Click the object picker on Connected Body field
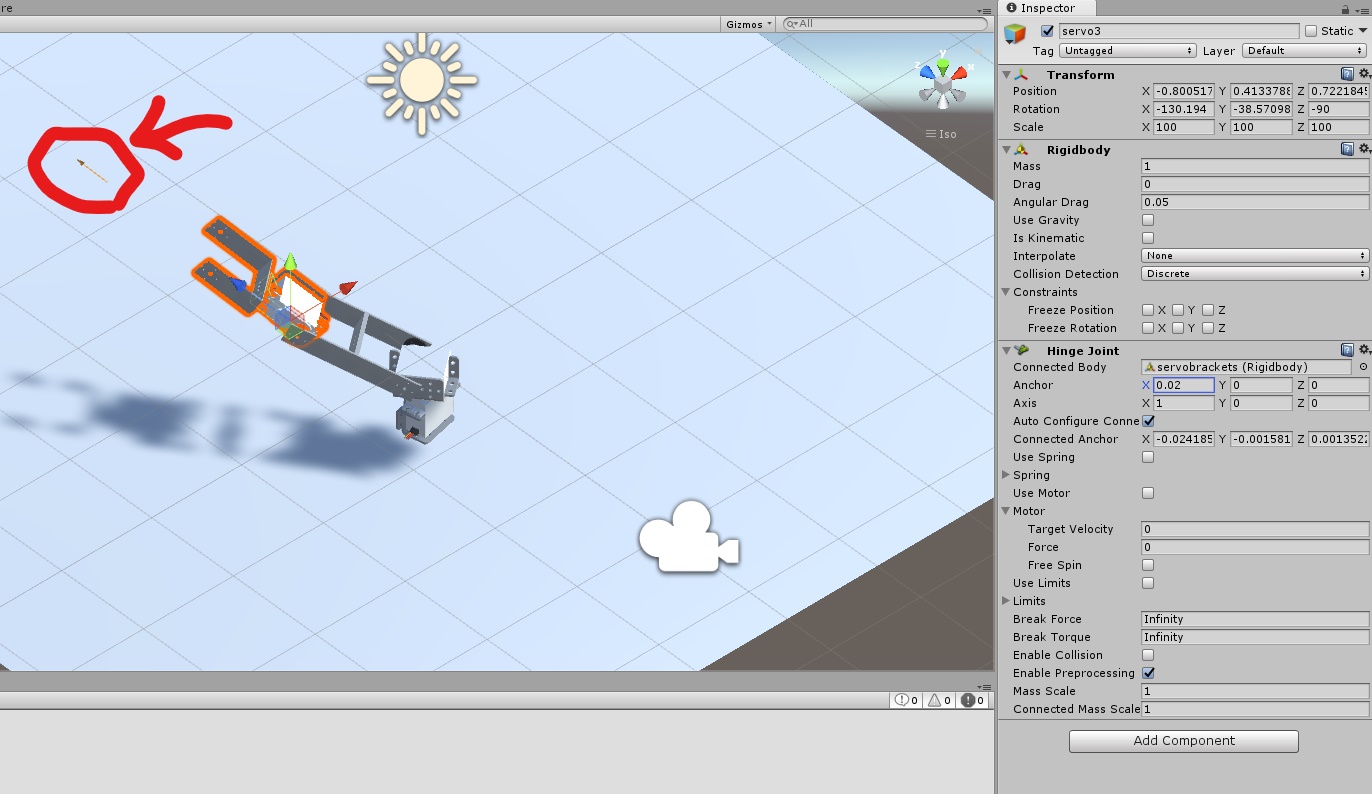 click(x=1363, y=367)
